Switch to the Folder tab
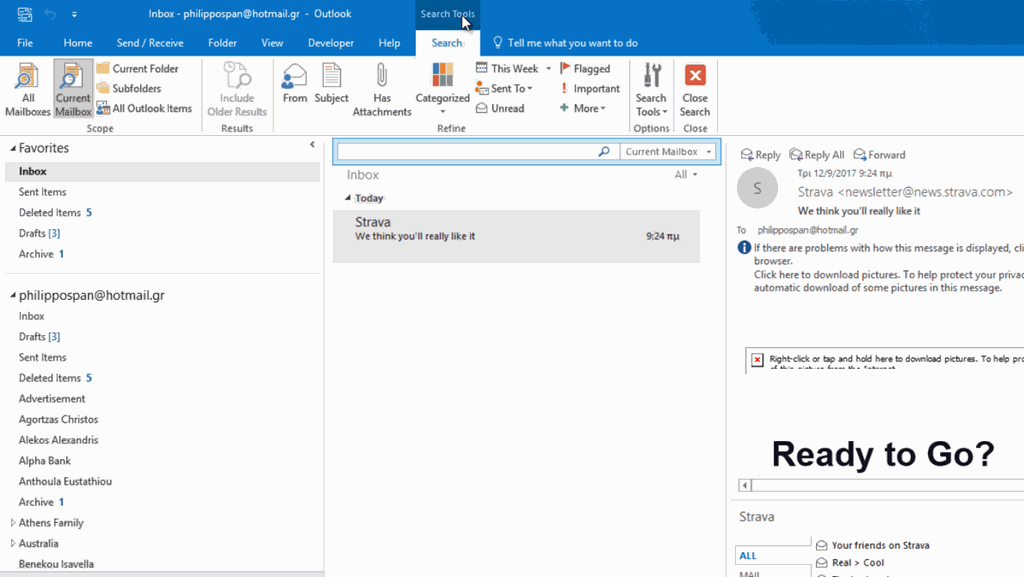 click(x=222, y=42)
